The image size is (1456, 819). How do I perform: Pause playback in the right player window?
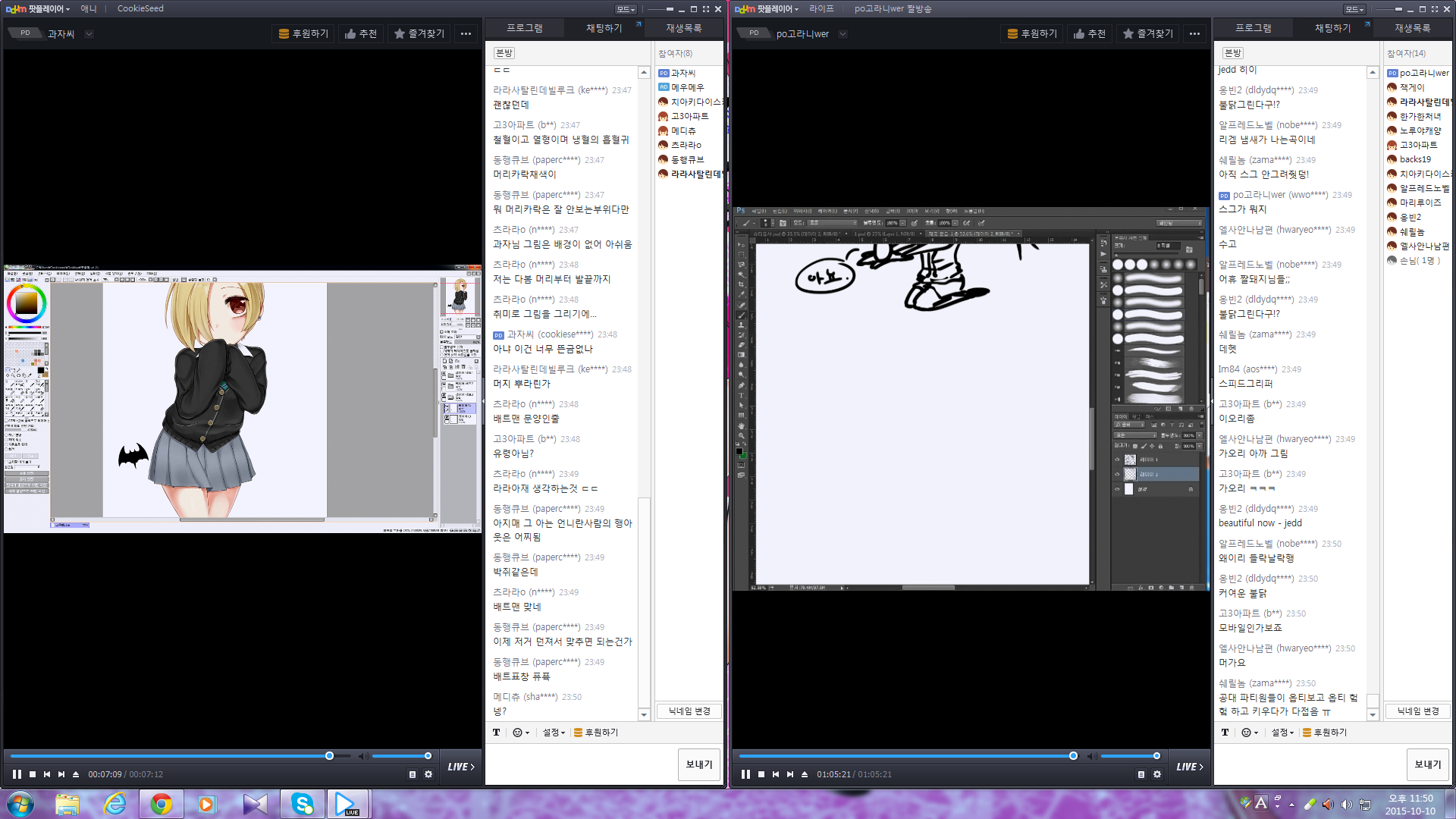pyautogui.click(x=745, y=774)
